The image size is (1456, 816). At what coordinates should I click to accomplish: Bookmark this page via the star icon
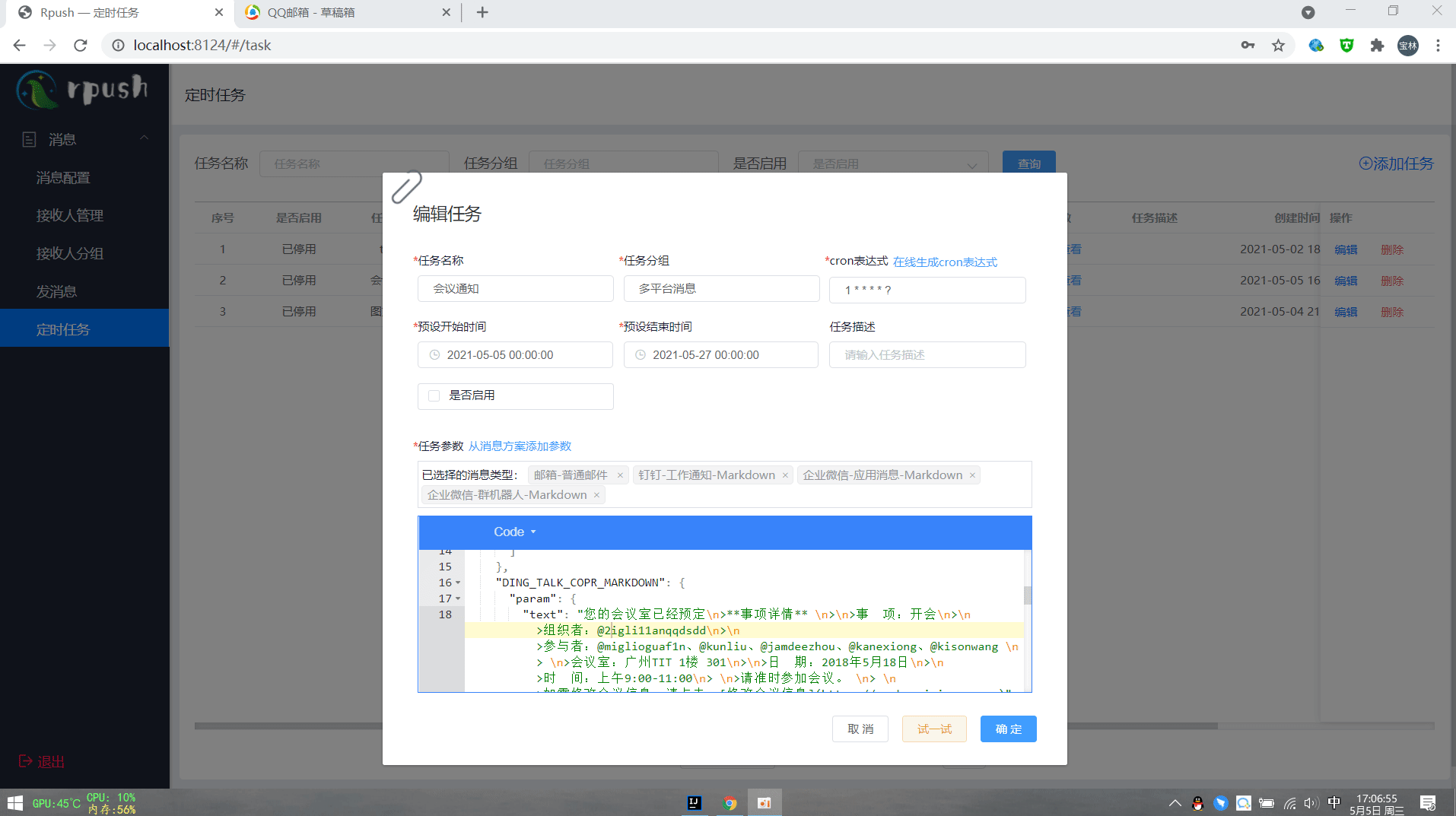pyautogui.click(x=1280, y=45)
